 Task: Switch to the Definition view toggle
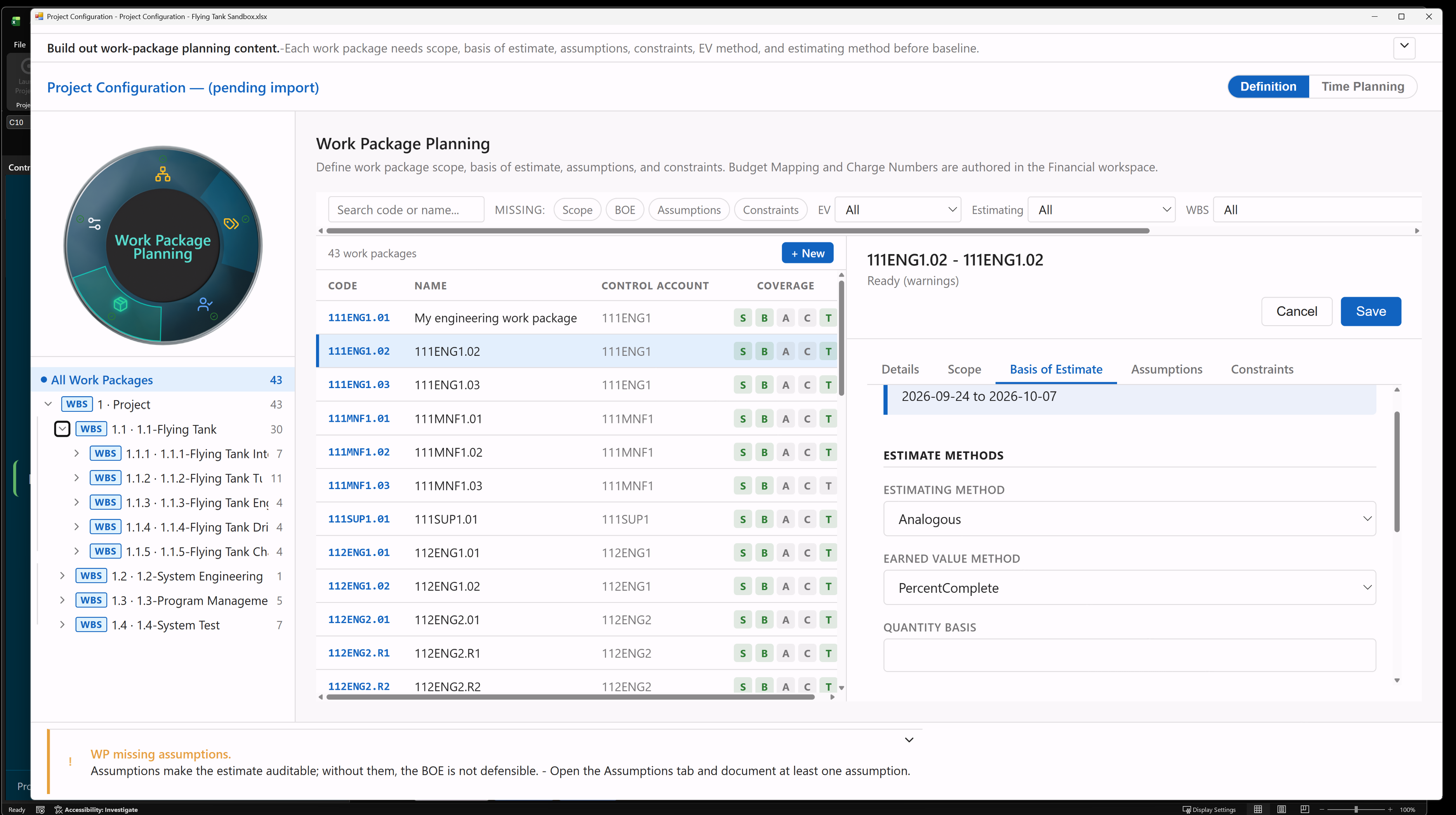point(1268,87)
